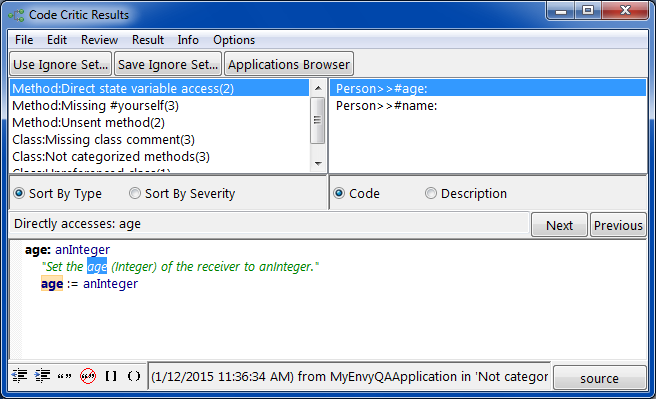Open the Edit menu
The height and width of the screenshot is (399, 656).
(56, 40)
